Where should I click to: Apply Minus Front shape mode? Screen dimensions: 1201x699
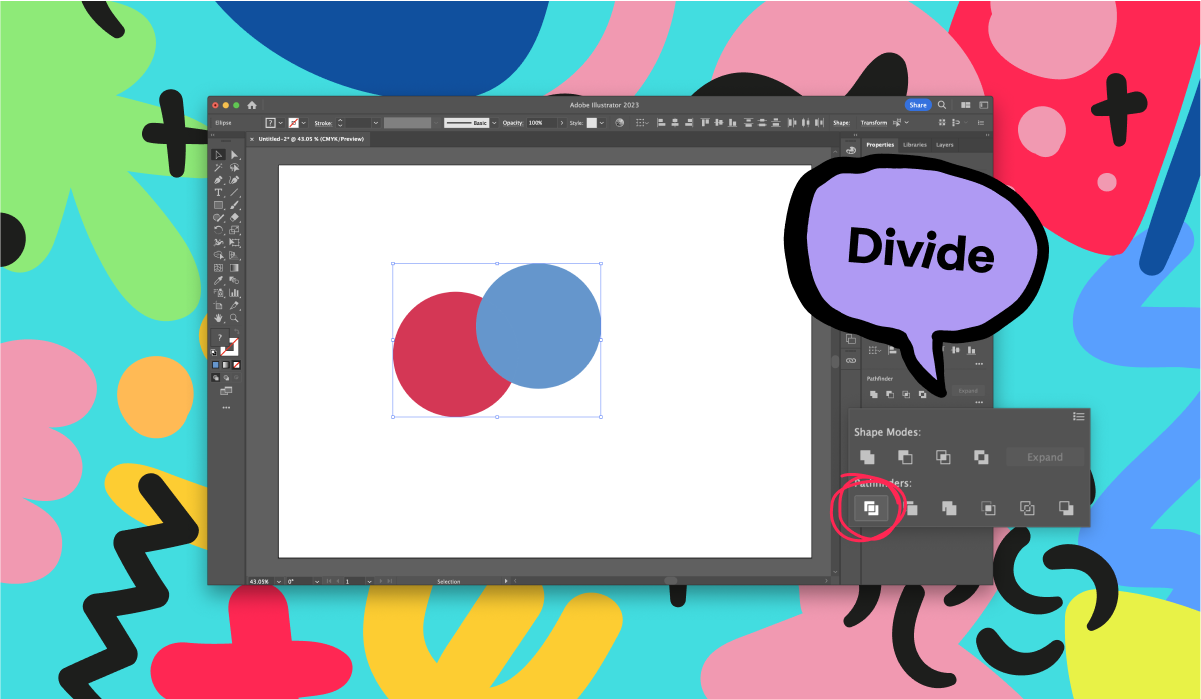(905, 457)
